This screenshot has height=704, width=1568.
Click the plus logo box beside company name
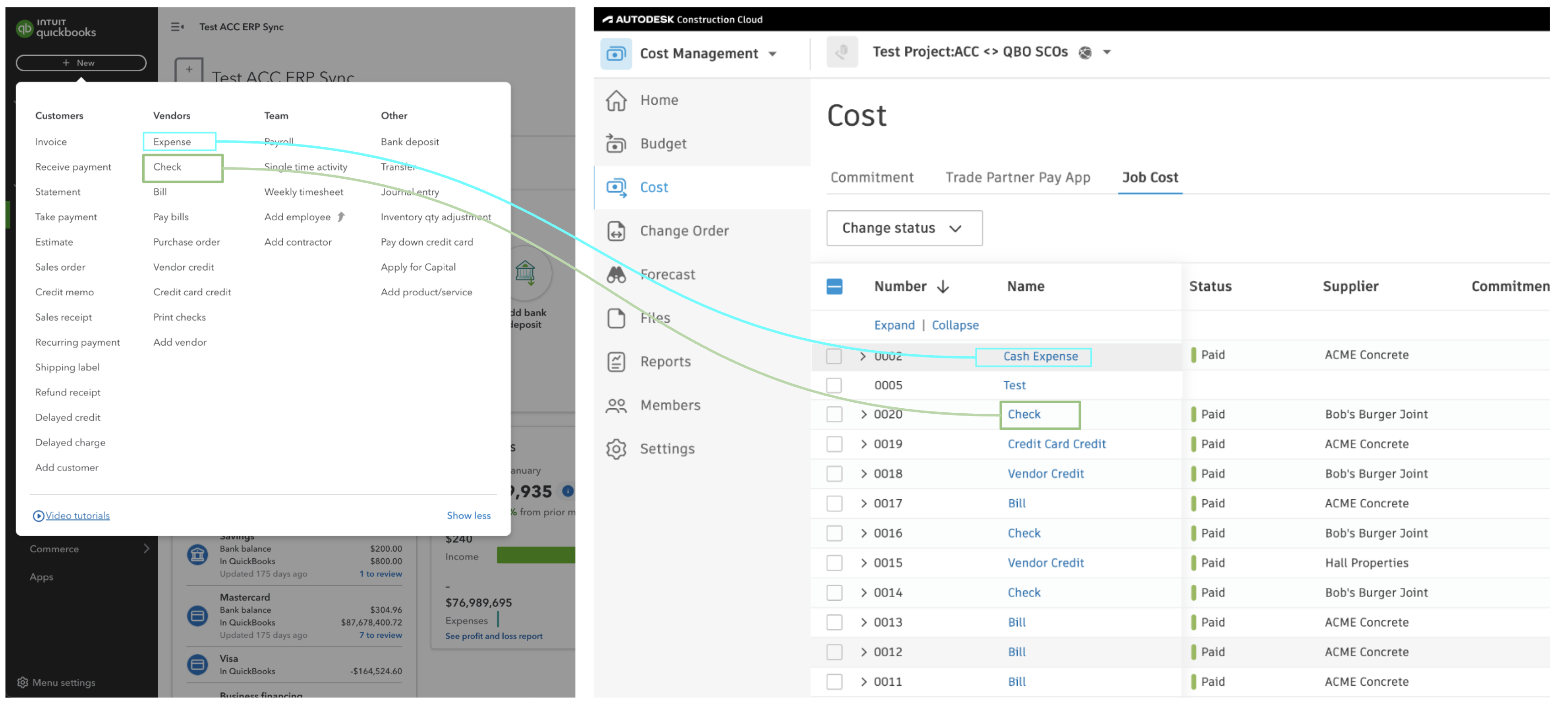[x=189, y=70]
